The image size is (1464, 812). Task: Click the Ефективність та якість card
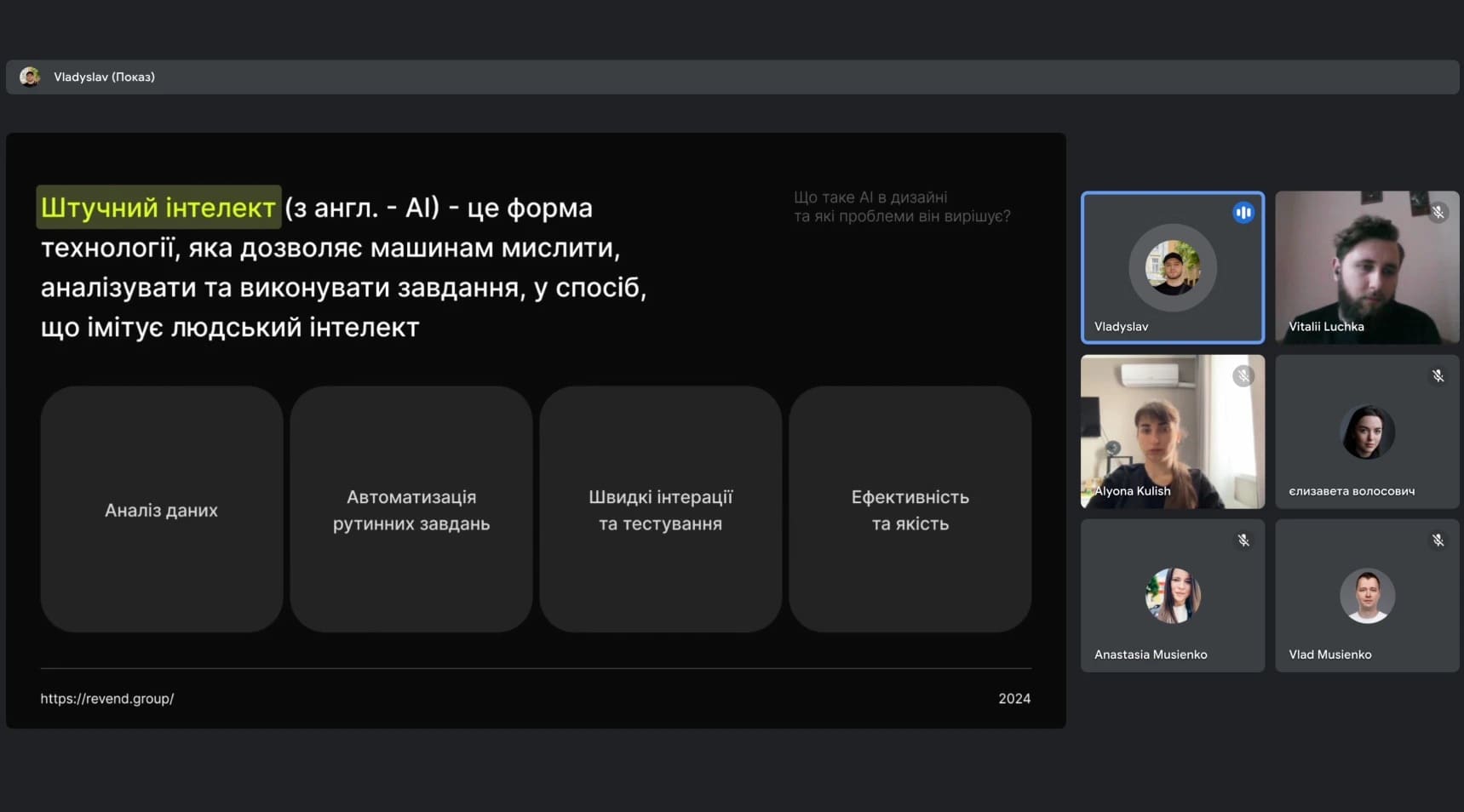pos(910,509)
